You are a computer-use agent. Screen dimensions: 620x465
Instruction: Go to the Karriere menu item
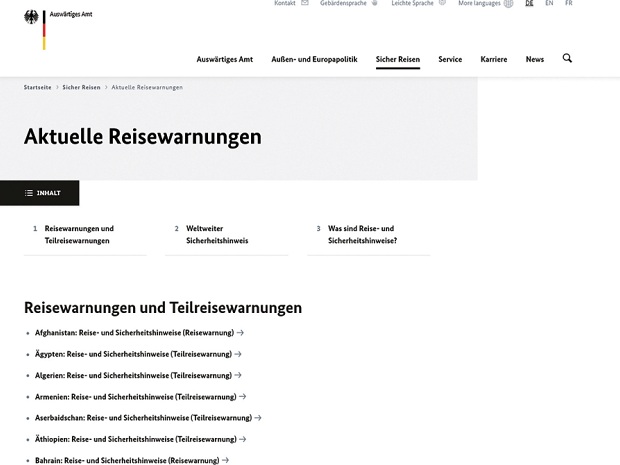(x=493, y=60)
